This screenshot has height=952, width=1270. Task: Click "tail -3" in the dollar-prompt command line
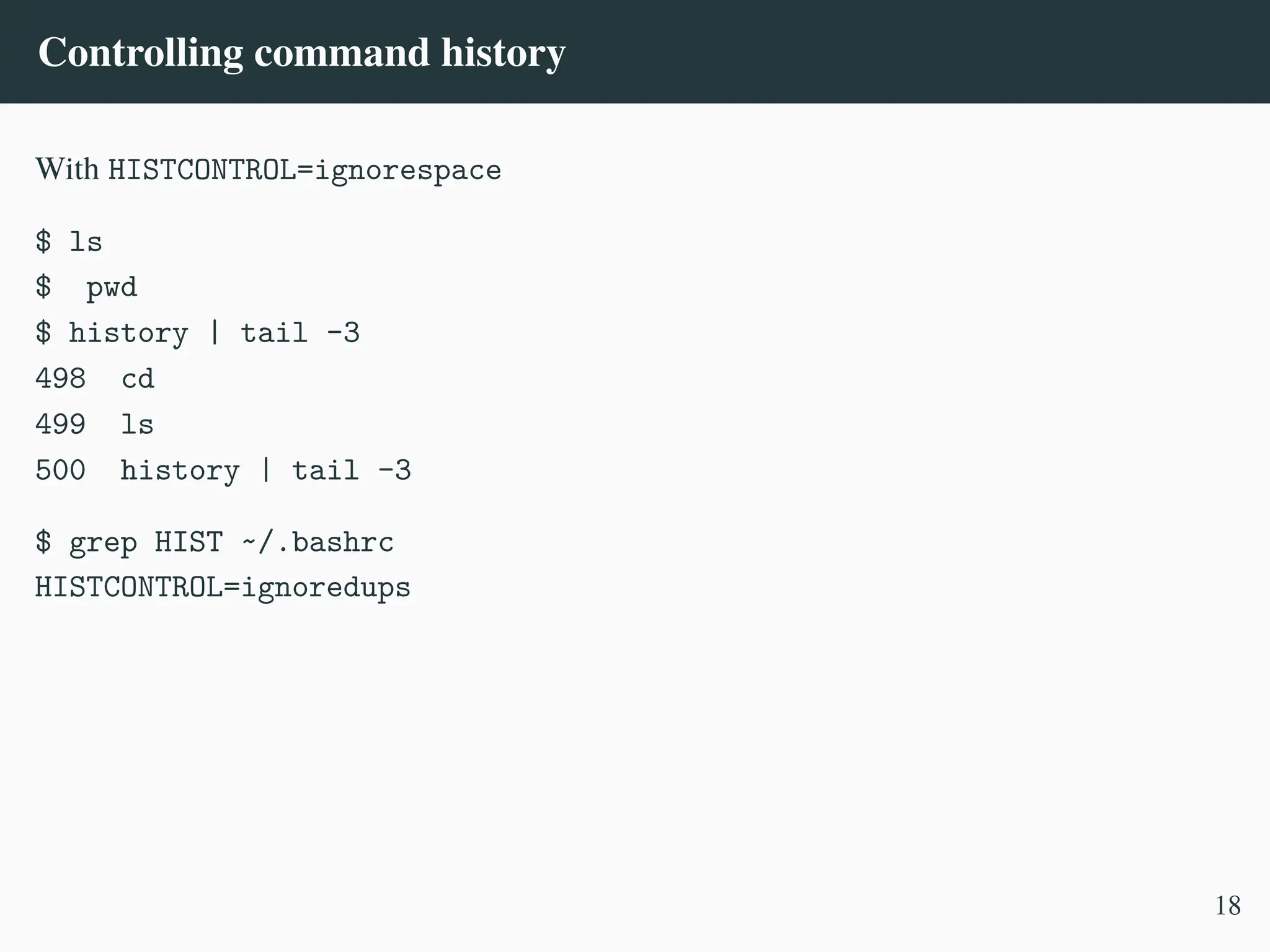click(300, 333)
